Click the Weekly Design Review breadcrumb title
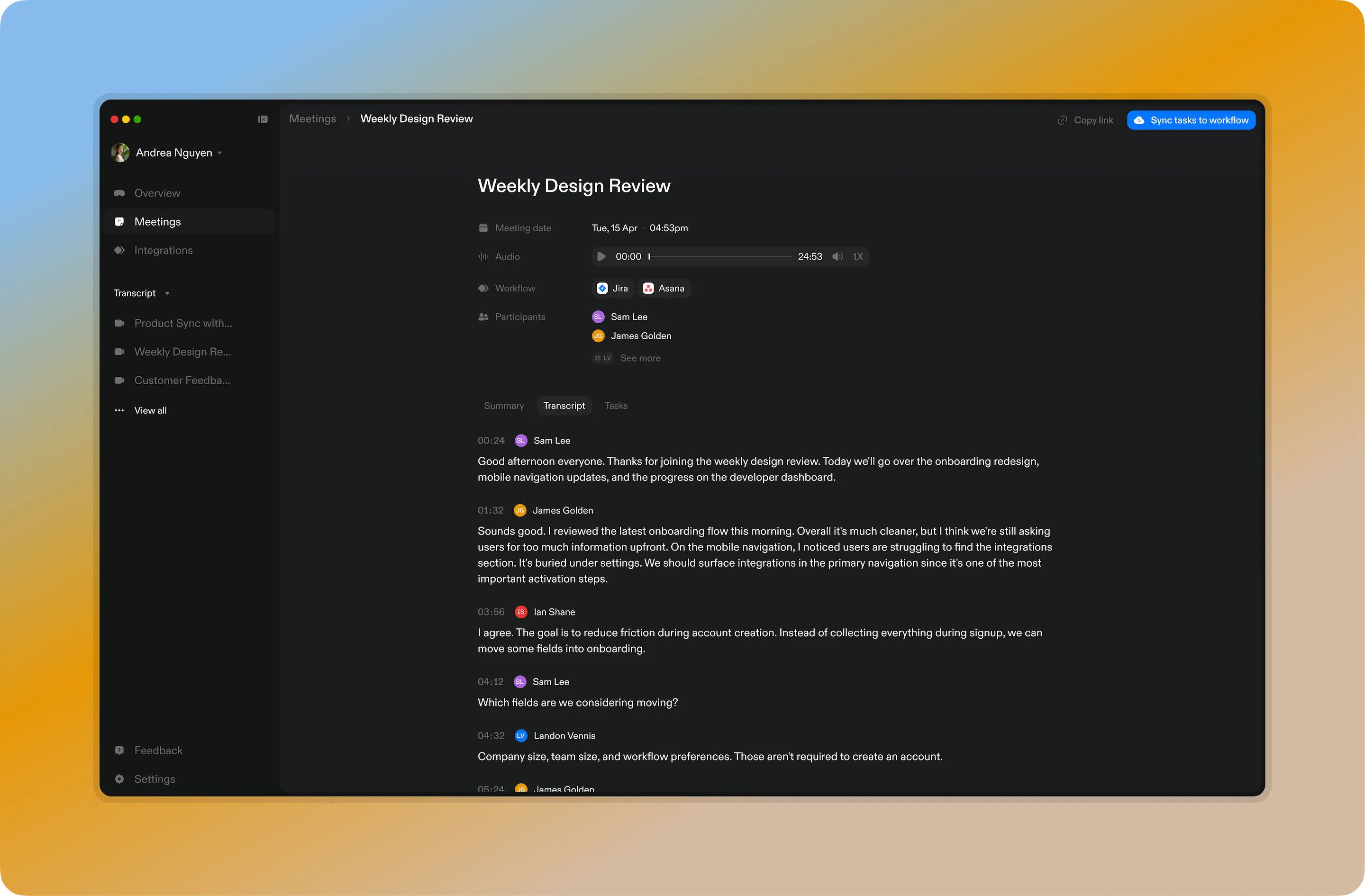 [417, 118]
